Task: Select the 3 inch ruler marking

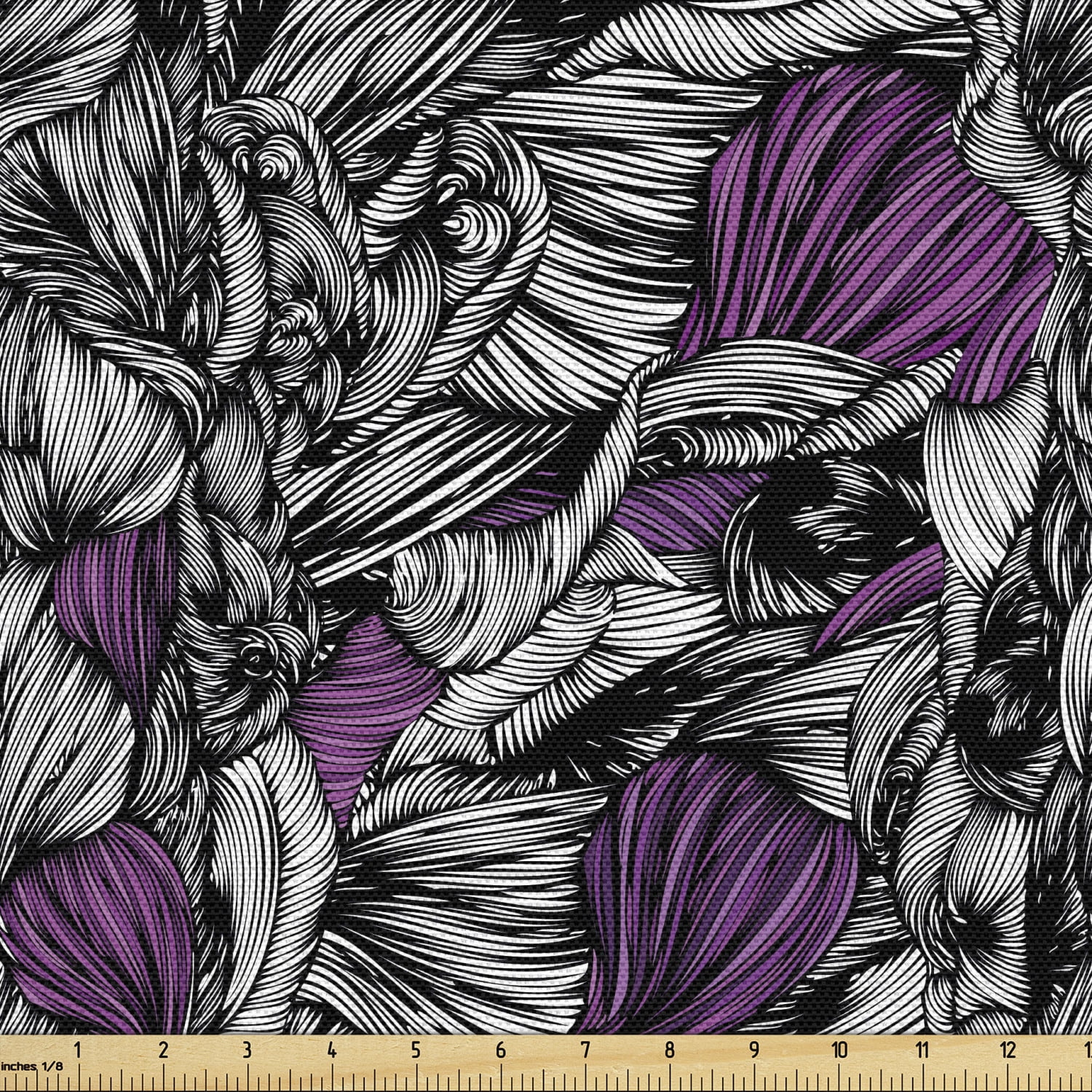Action: tap(247, 1051)
